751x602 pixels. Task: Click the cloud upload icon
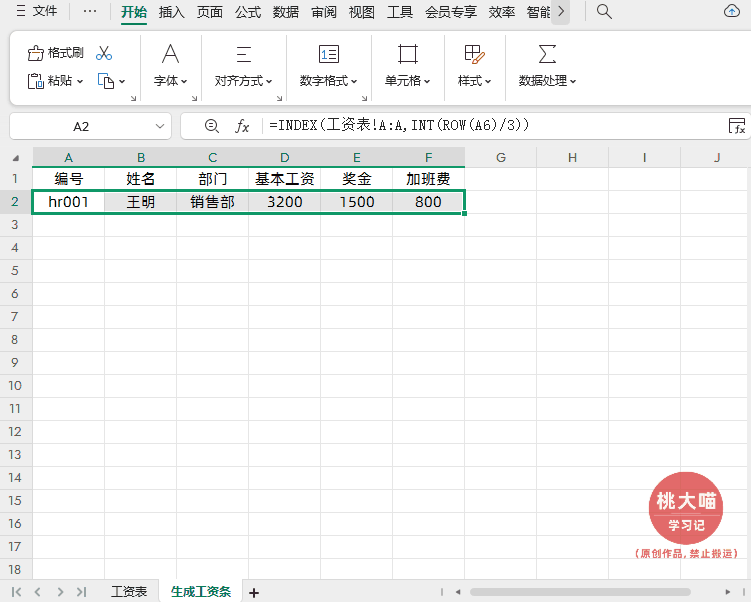[731, 11]
